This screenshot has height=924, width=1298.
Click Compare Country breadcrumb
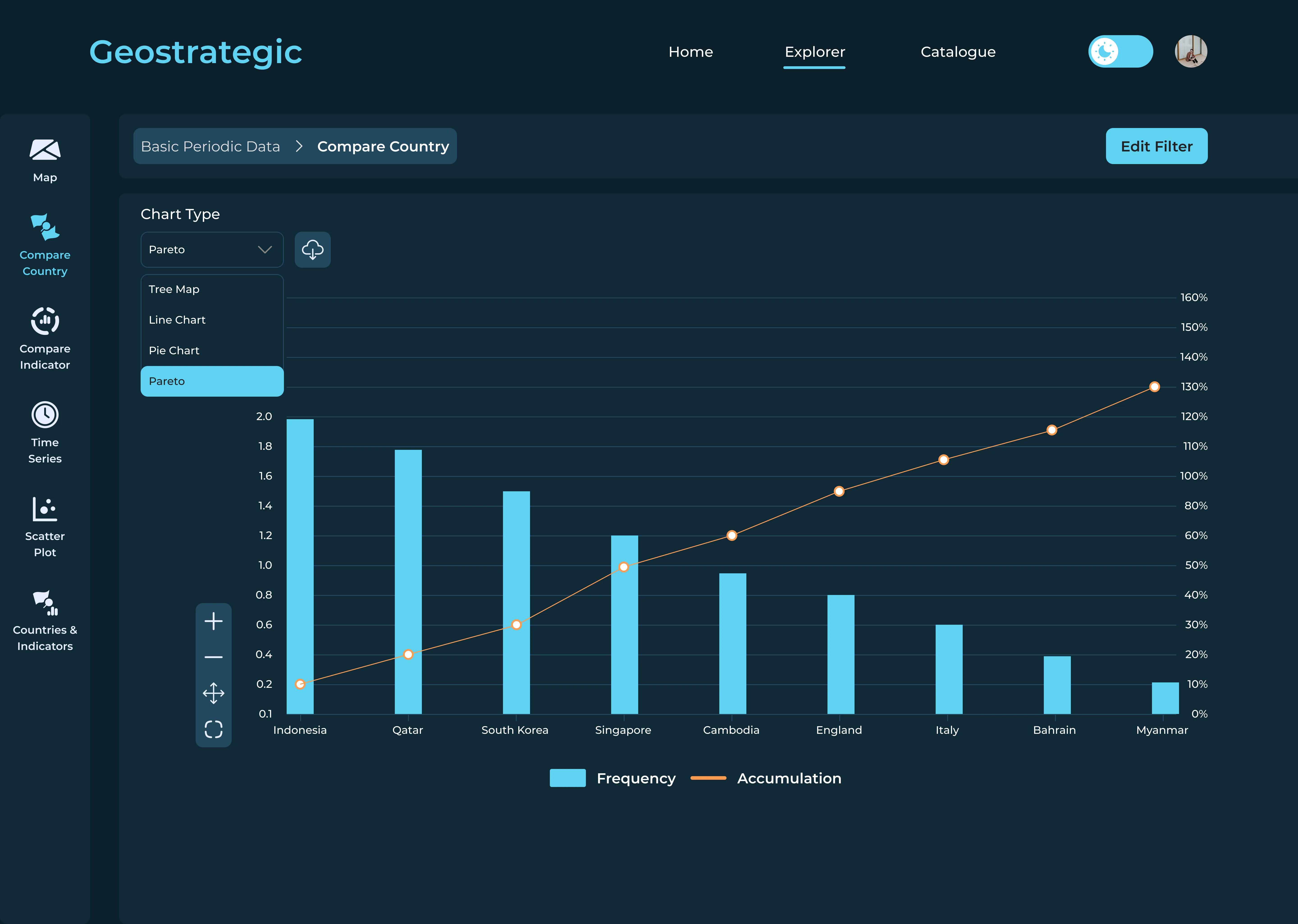383,146
